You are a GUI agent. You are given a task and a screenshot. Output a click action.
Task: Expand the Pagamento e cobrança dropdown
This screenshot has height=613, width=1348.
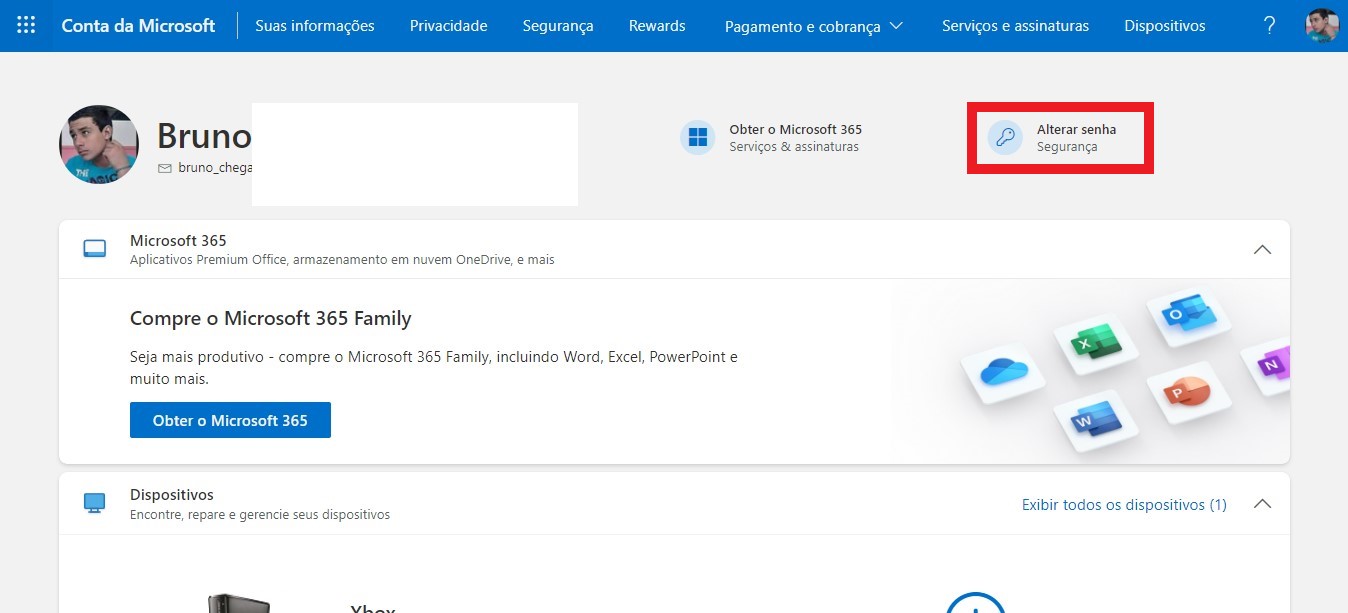[x=813, y=26]
